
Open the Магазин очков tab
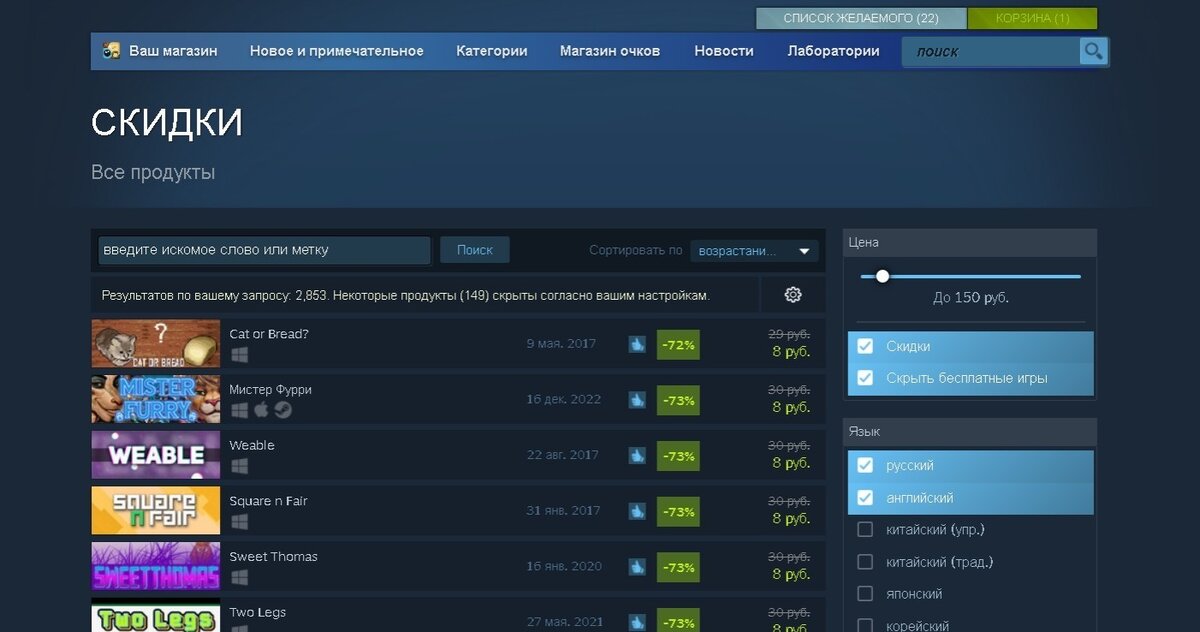610,51
